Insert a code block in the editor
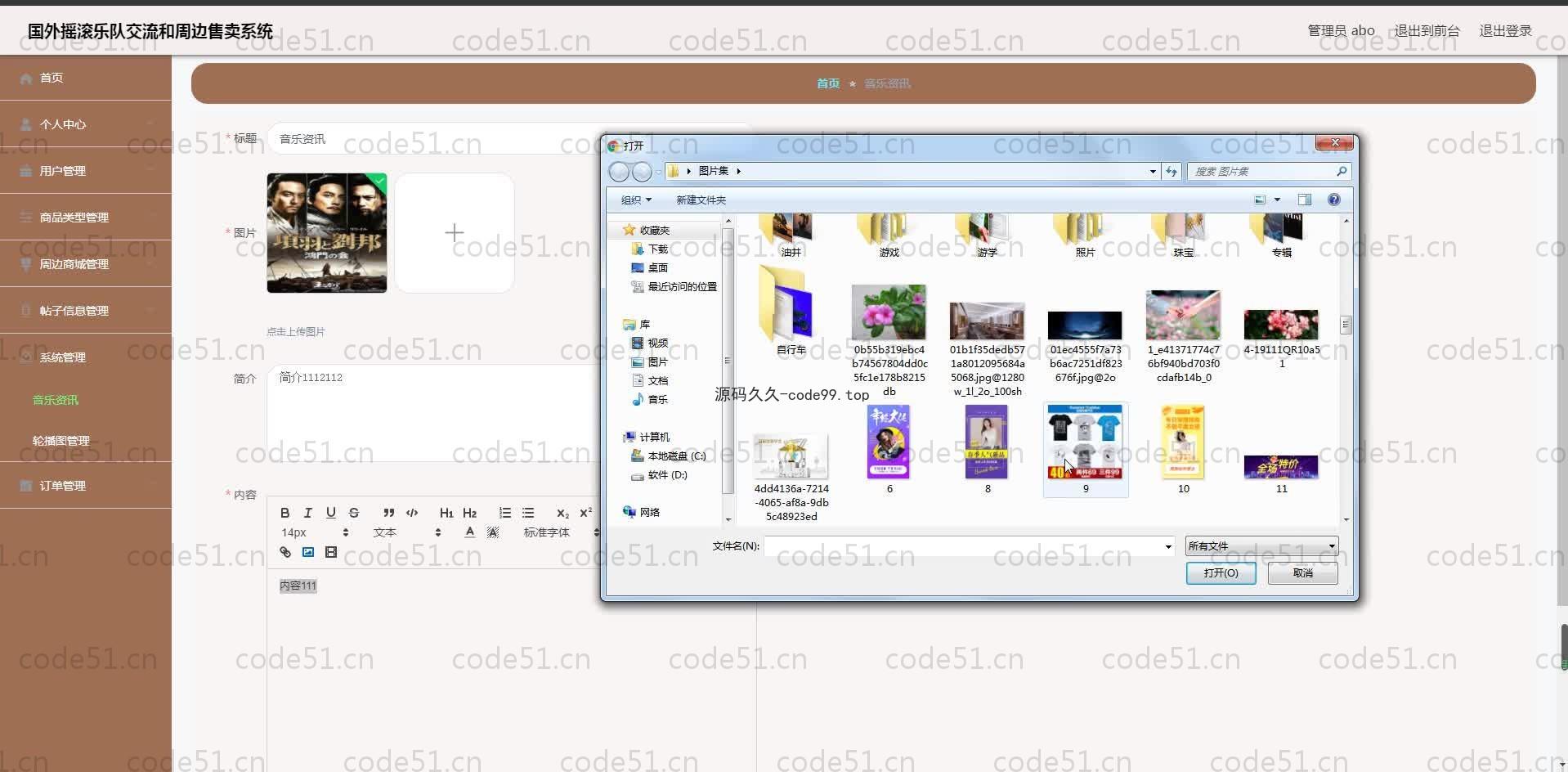Image resolution: width=1568 pixels, height=772 pixels. click(x=412, y=513)
